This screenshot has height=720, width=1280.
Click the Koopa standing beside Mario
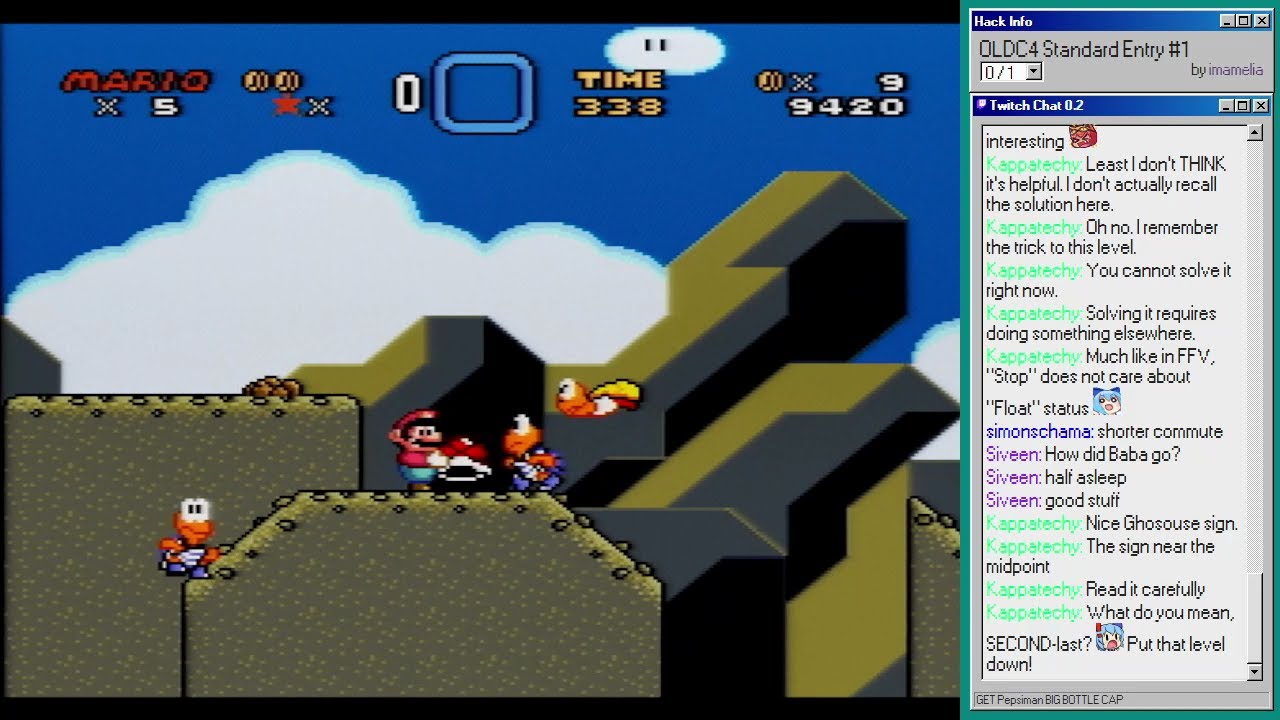pyautogui.click(x=533, y=453)
